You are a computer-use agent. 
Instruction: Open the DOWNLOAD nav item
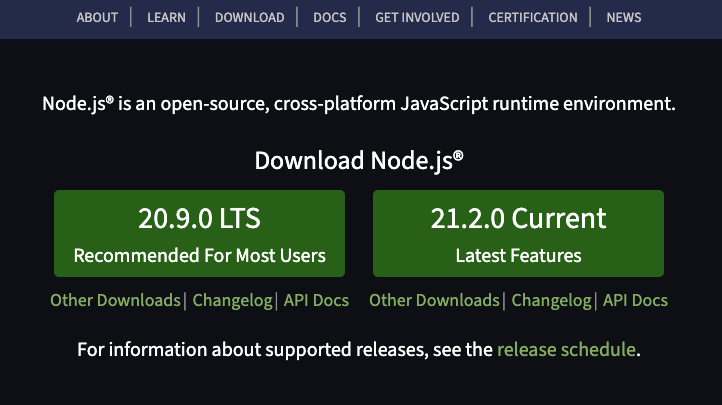click(x=250, y=17)
